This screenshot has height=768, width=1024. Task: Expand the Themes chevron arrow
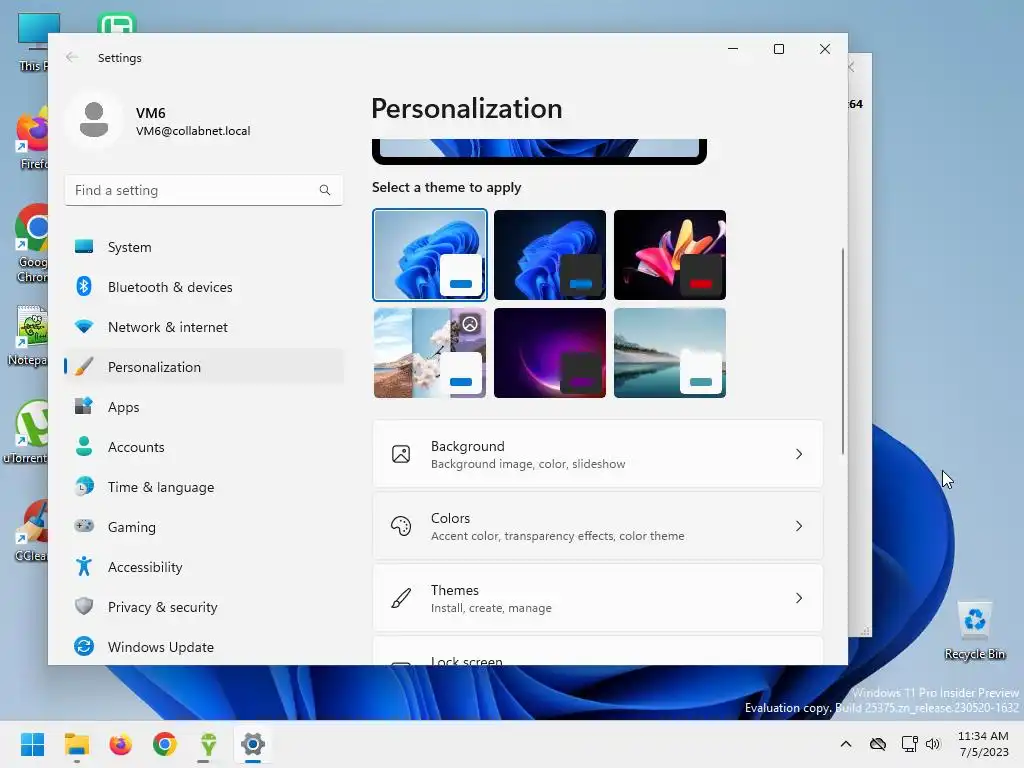tap(799, 598)
